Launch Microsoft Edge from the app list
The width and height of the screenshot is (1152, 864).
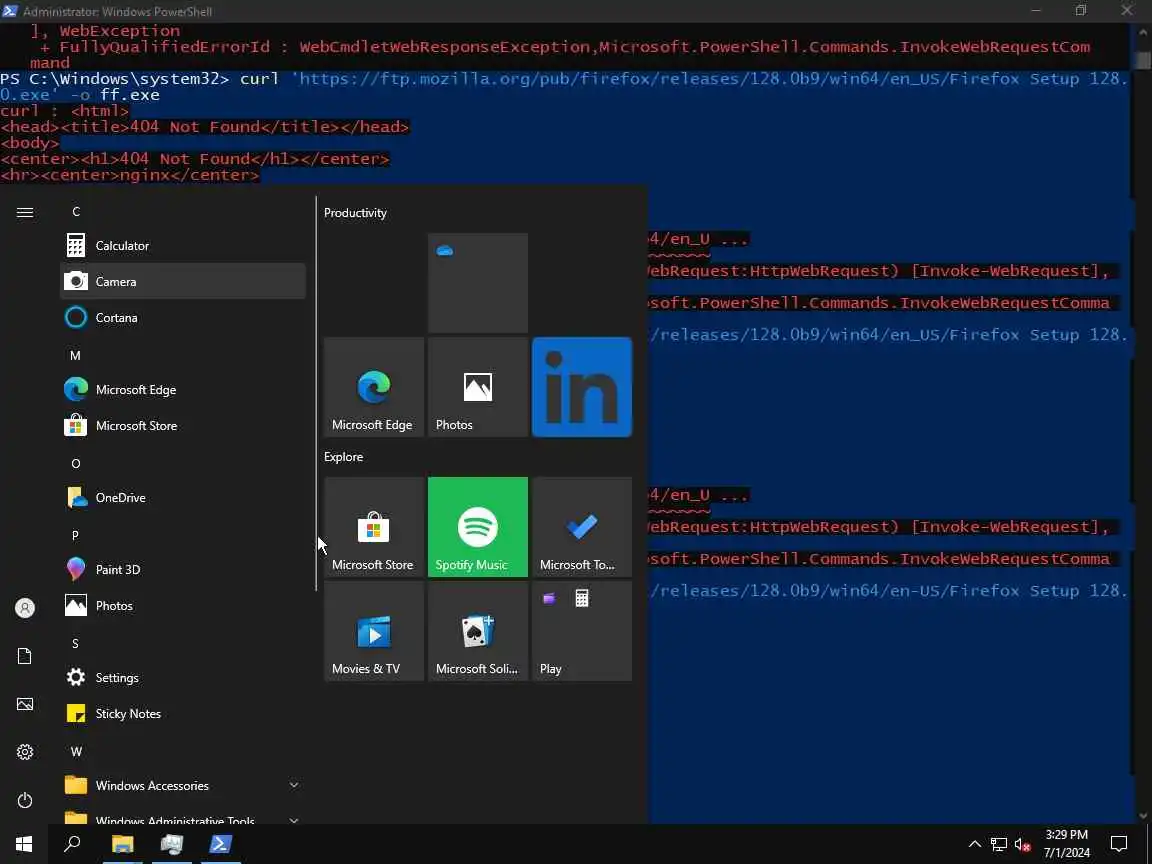182,389
